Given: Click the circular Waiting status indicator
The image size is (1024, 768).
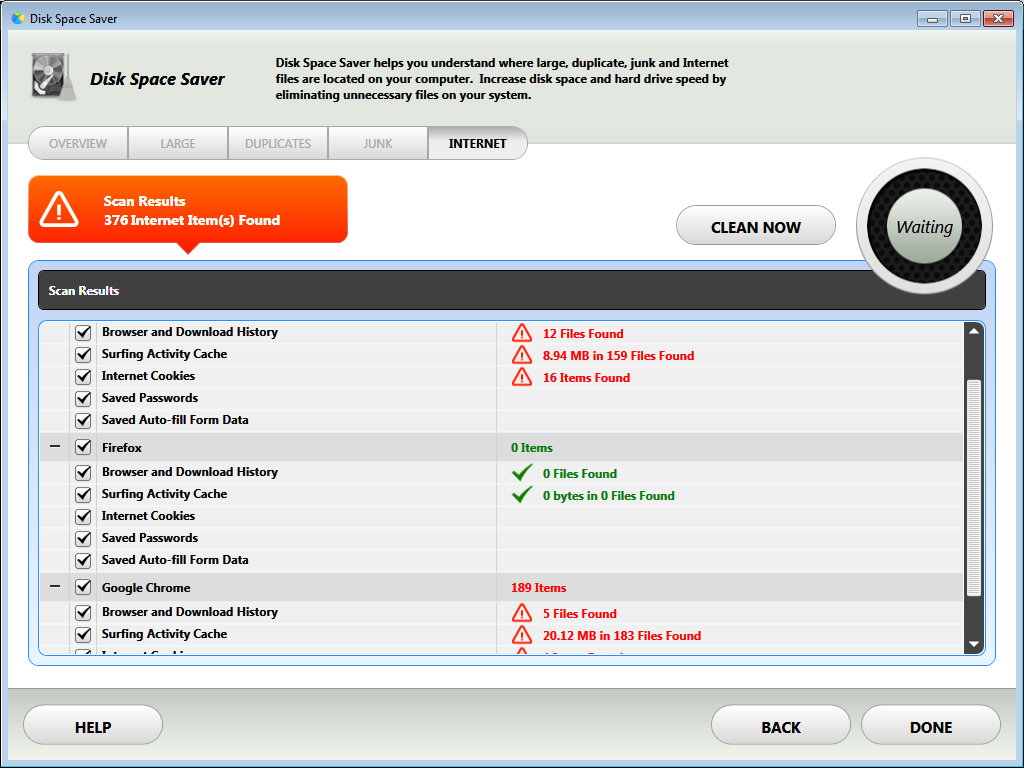Looking at the screenshot, I should [924, 227].
